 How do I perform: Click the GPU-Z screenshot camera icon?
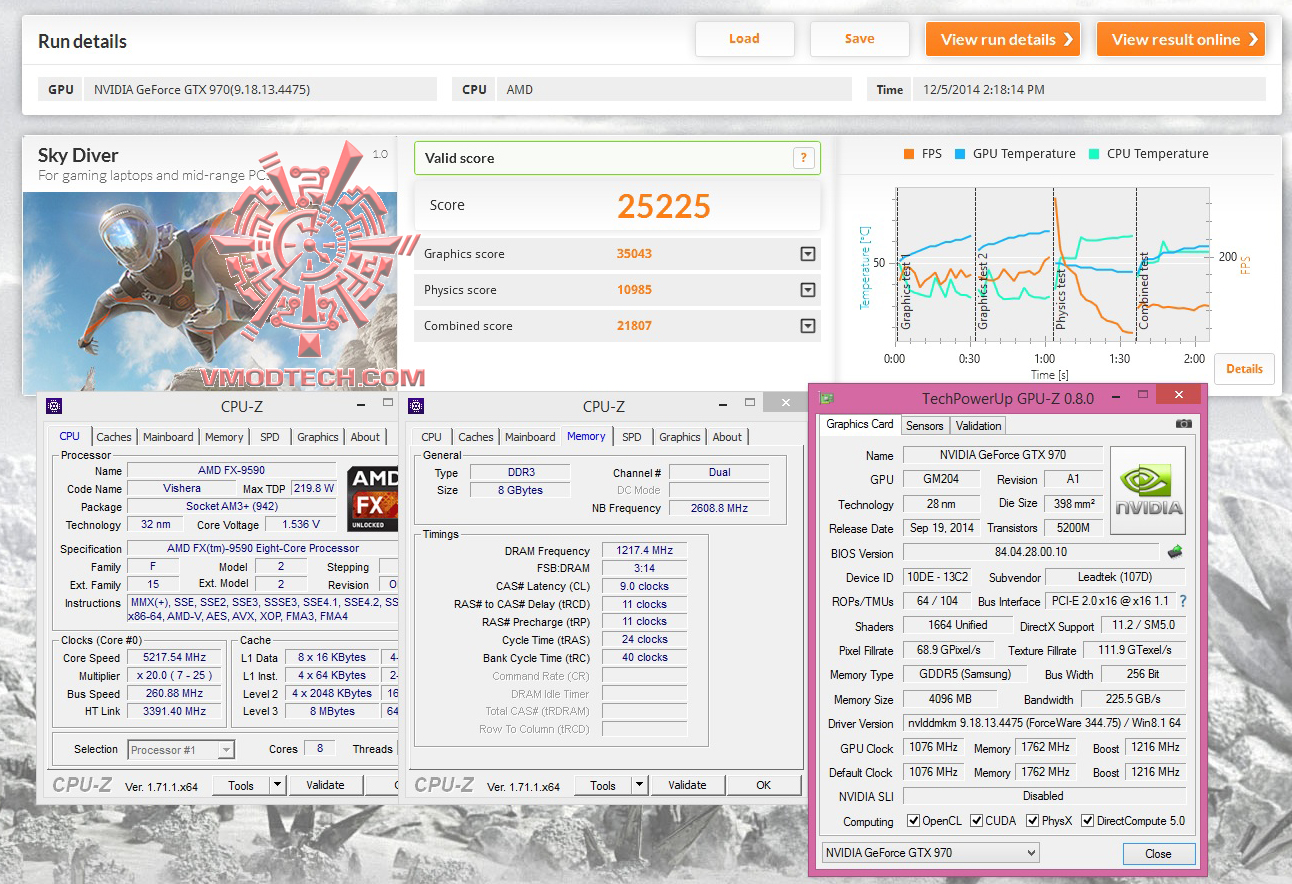pyautogui.click(x=1184, y=424)
